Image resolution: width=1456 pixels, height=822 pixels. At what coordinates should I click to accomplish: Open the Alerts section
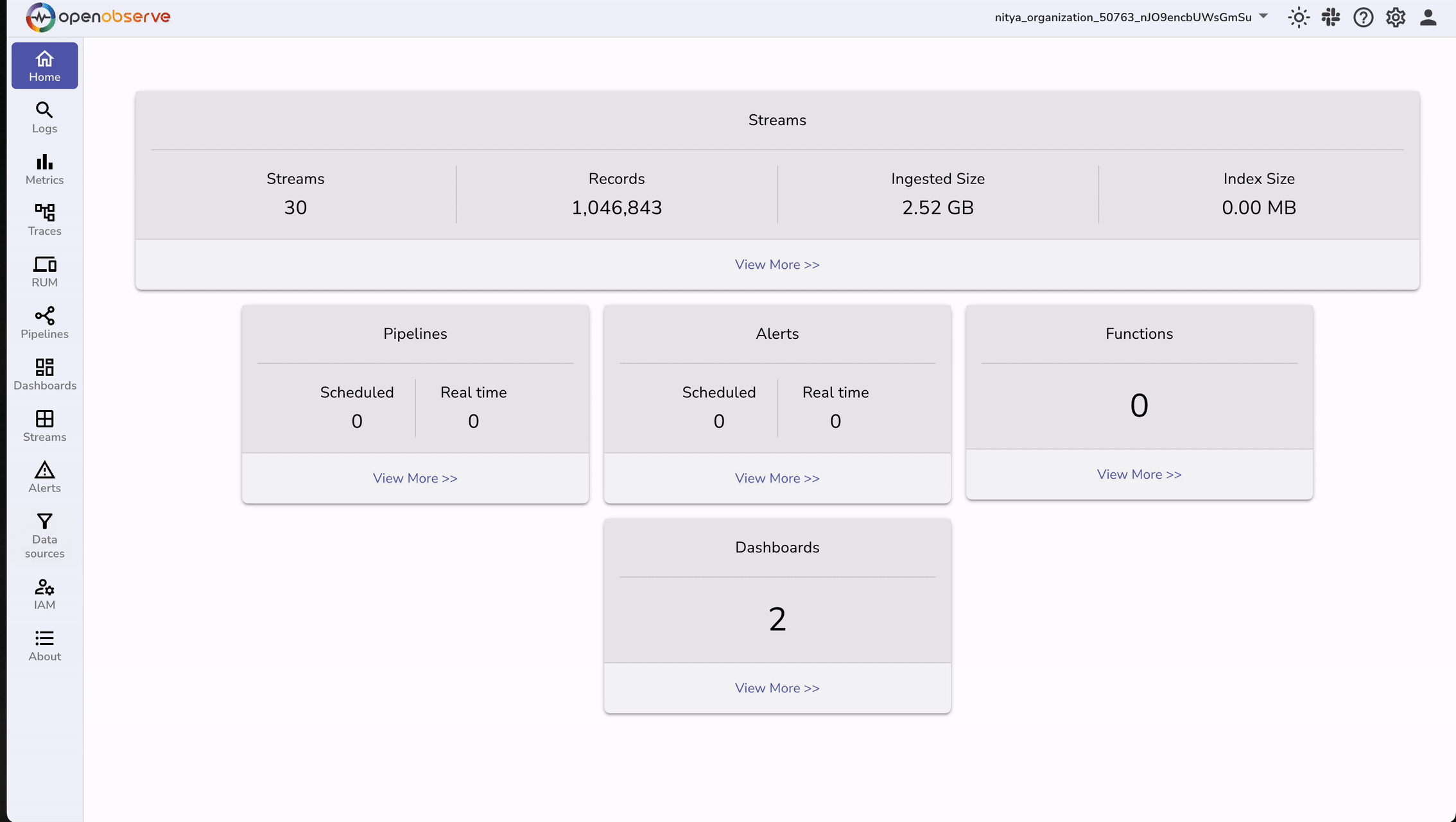click(x=44, y=477)
